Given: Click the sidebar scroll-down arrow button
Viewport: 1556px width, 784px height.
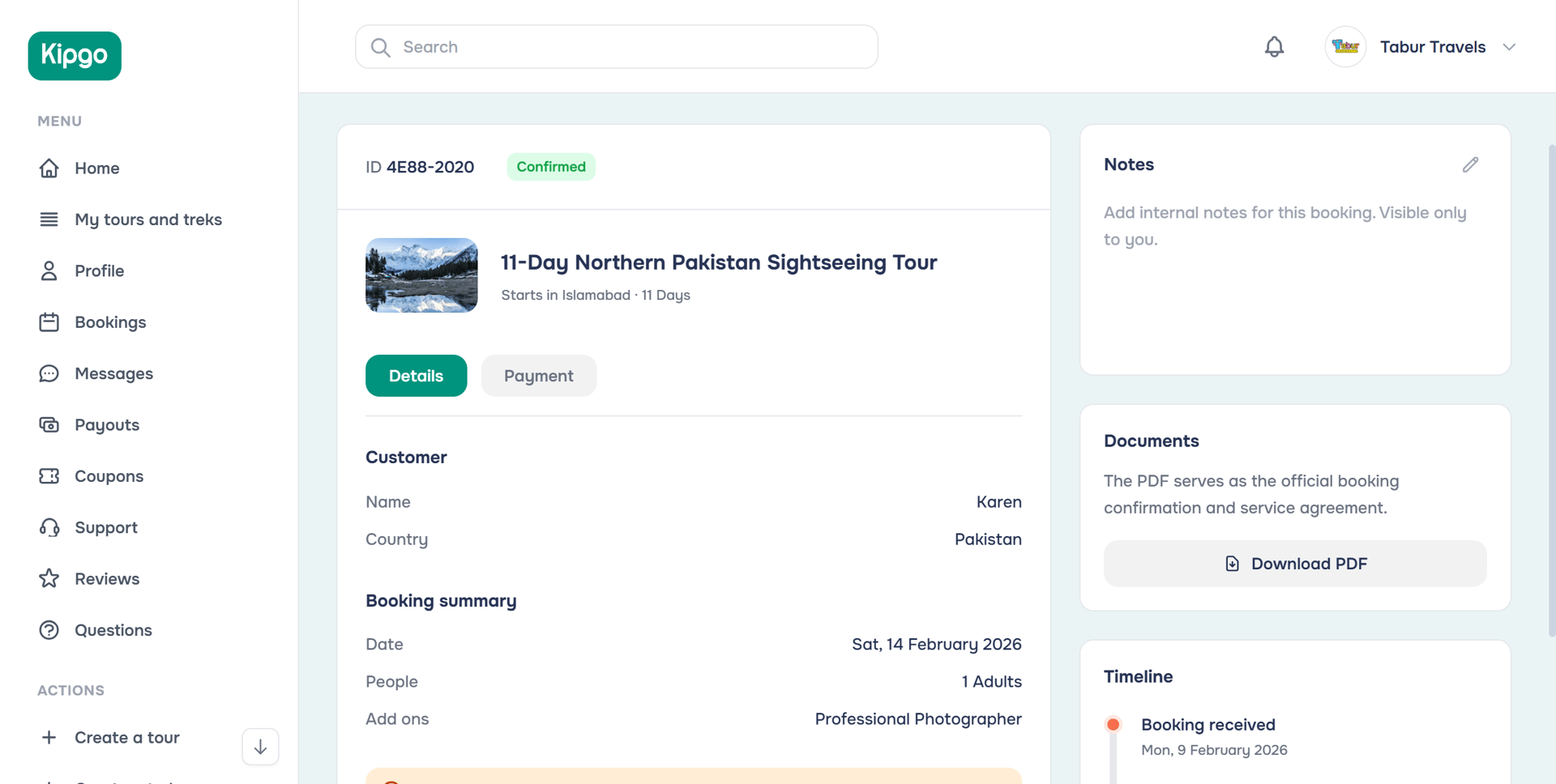Looking at the screenshot, I should coord(260,747).
